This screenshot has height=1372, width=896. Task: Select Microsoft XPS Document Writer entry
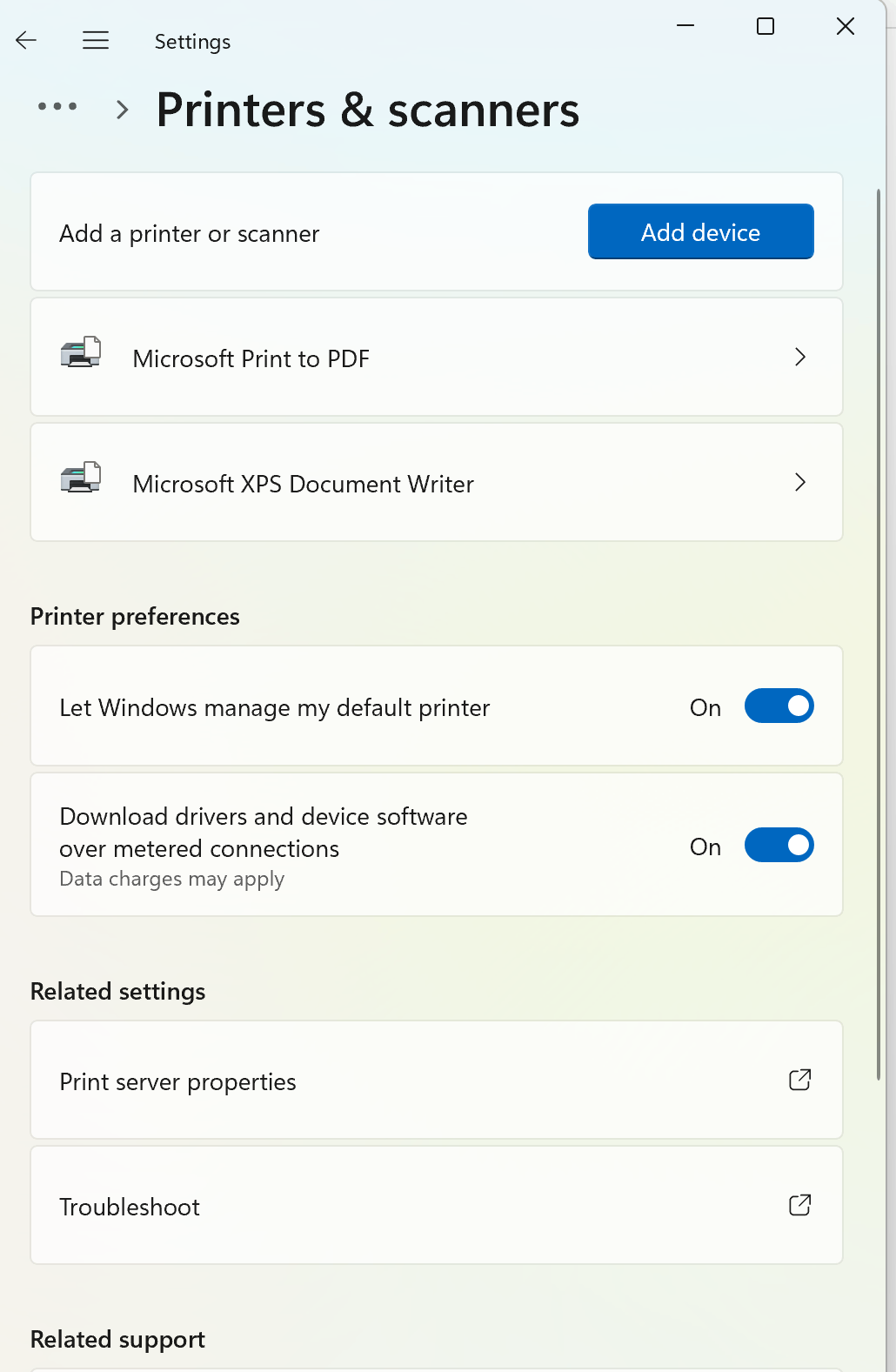[304, 484]
